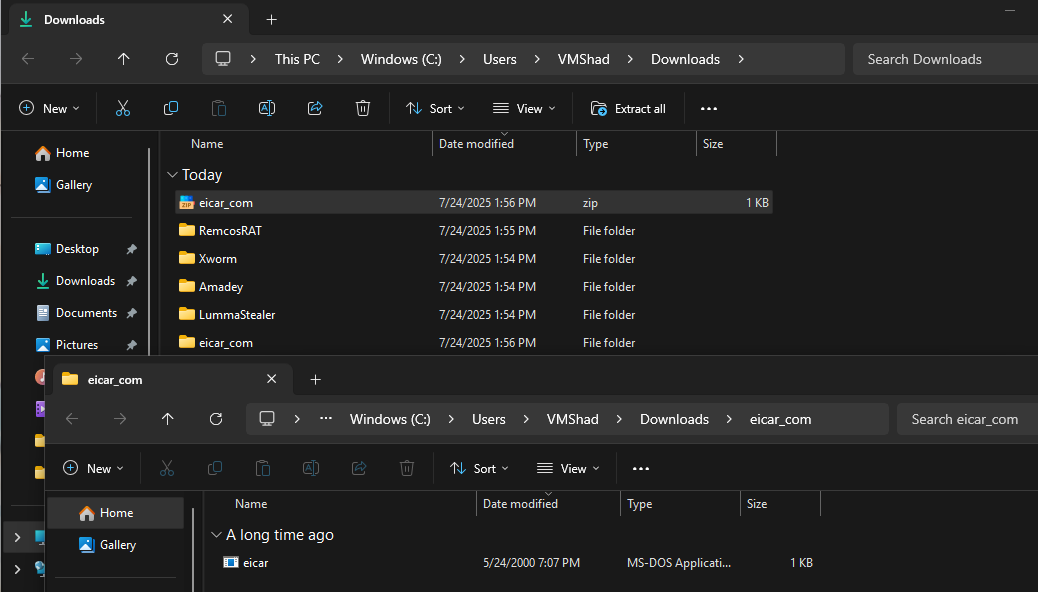Click the Delete trash icon in Downloads toolbar
Image resolution: width=1038 pixels, height=592 pixels.
coord(363,108)
